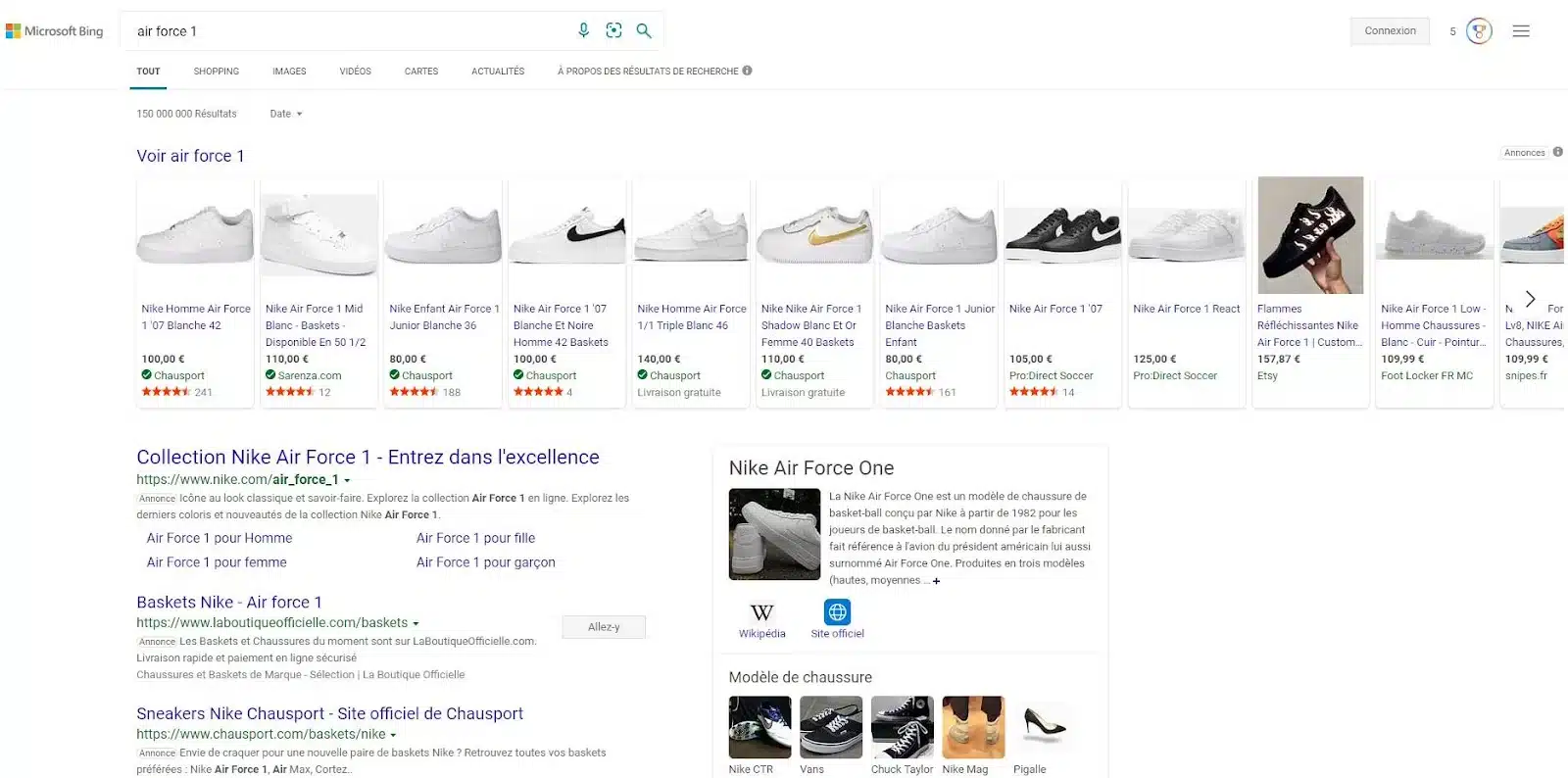The image size is (1568, 778).
Task: Open Air Force 1 pour fille sitelink
Action: [x=475, y=538]
